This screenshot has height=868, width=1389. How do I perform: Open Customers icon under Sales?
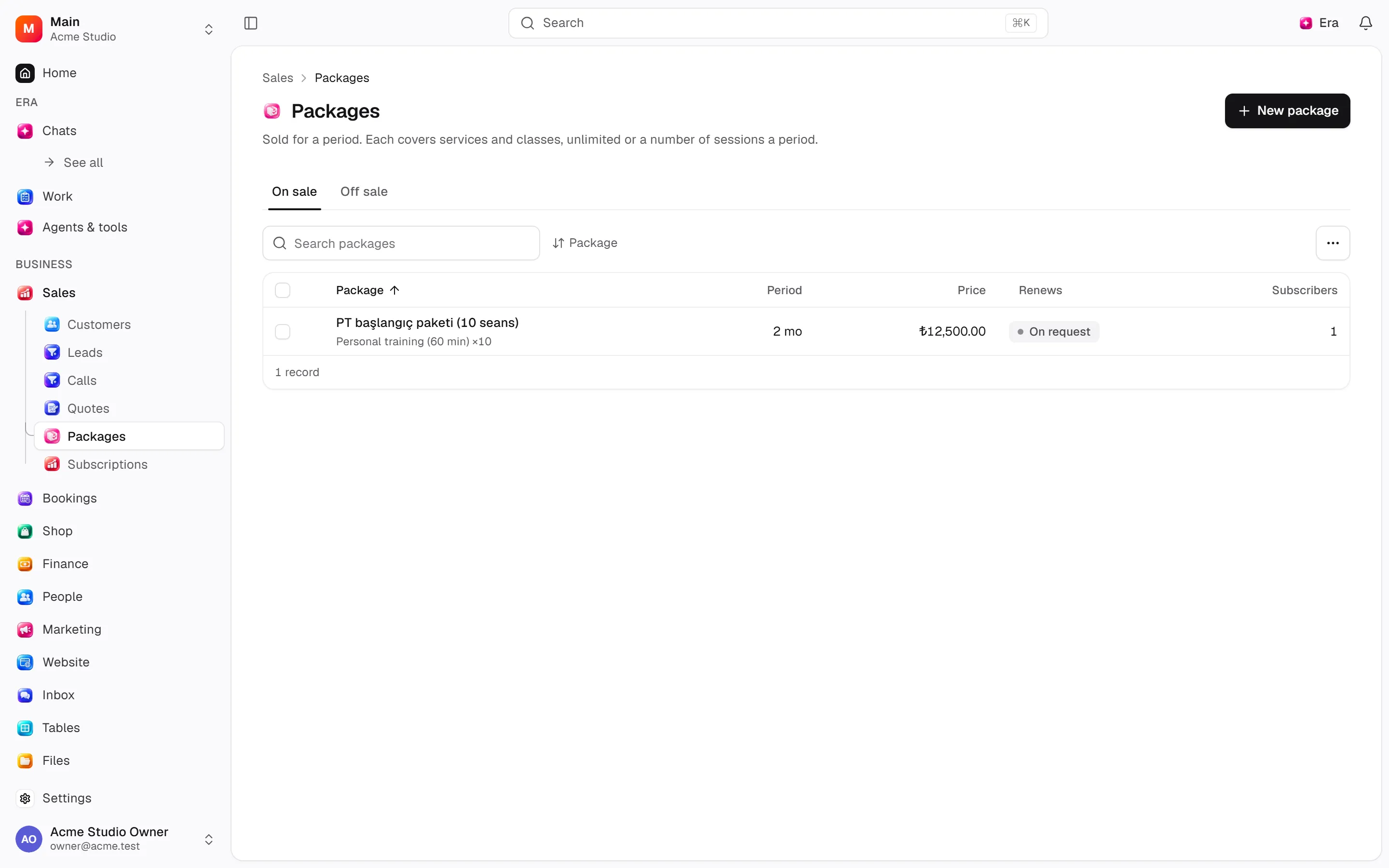(52, 325)
